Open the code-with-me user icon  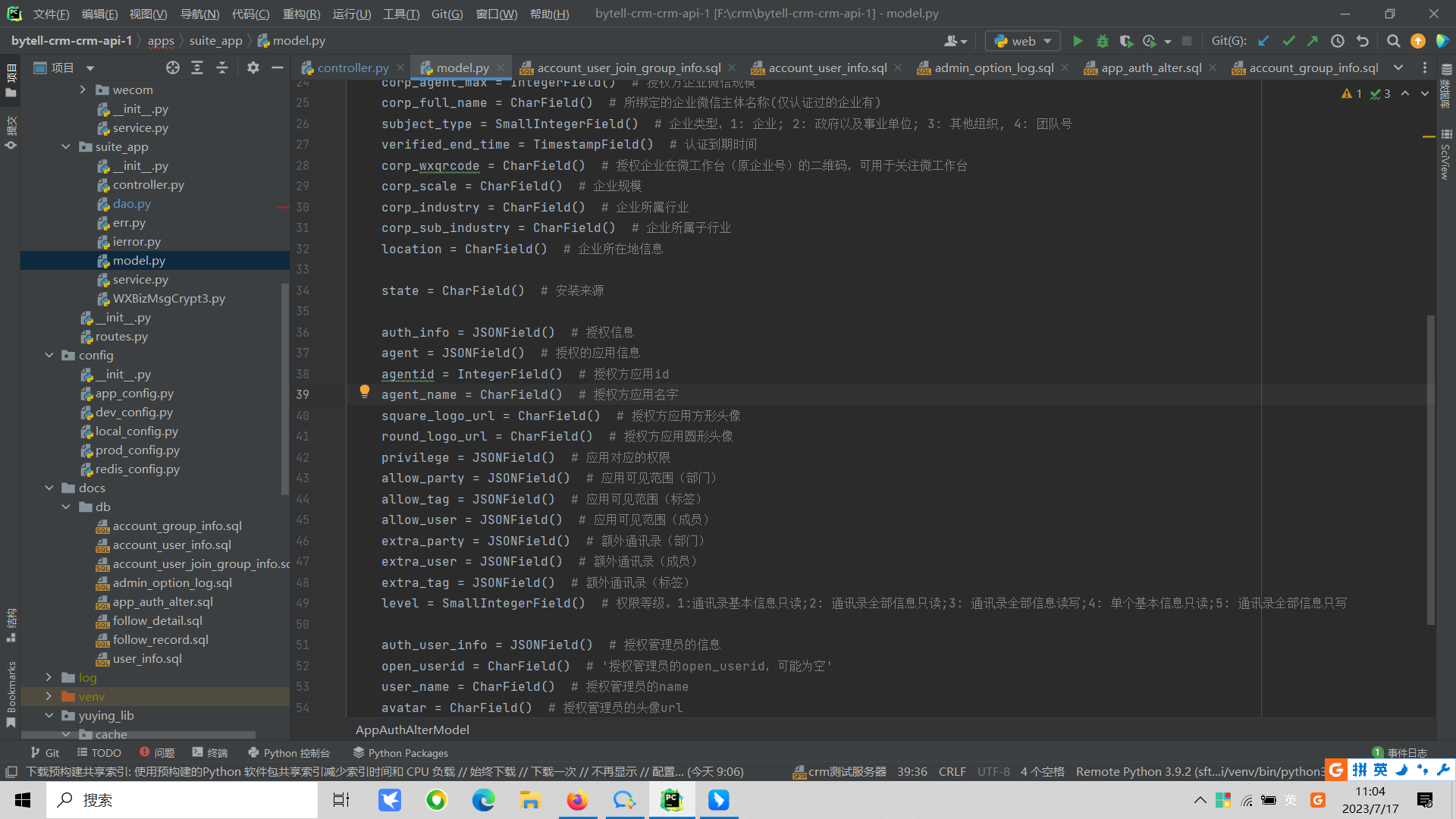[x=955, y=41]
